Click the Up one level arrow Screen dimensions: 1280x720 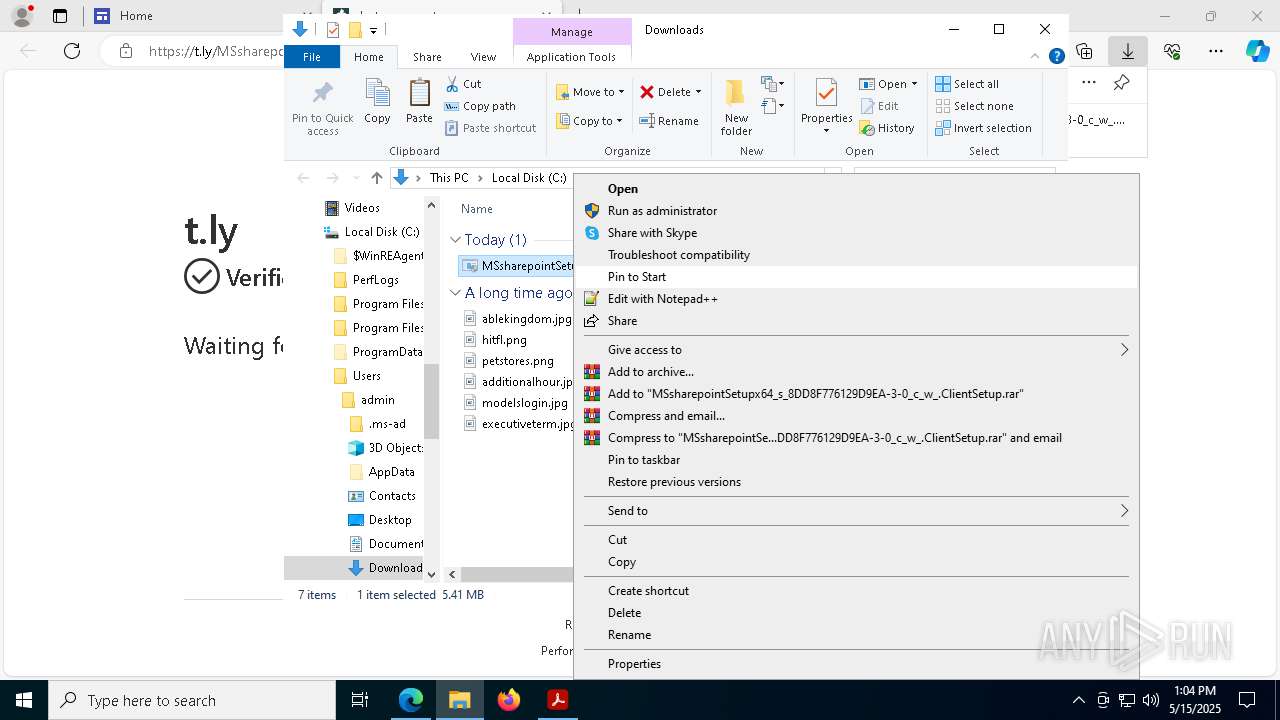pyautogui.click(x=376, y=178)
